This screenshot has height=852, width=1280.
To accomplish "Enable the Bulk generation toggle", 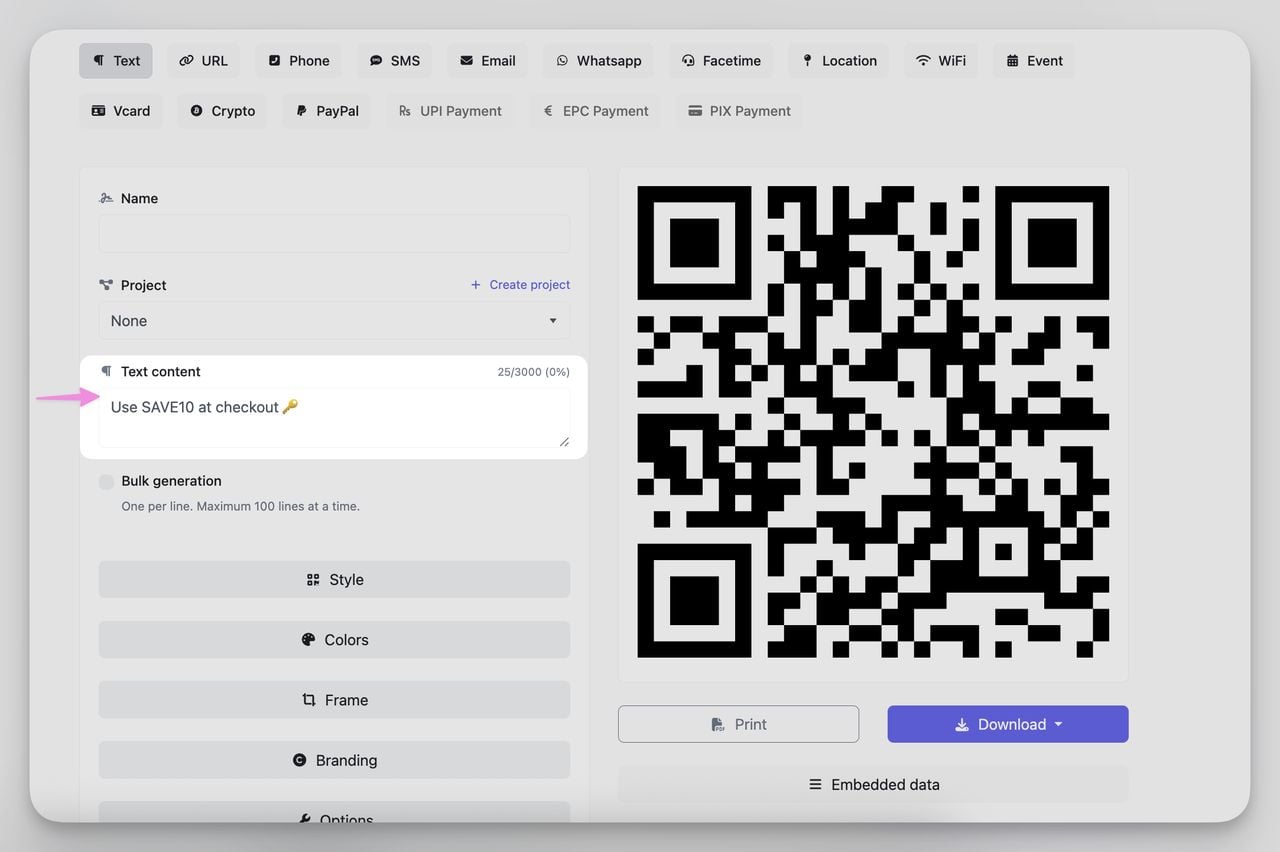I will point(107,482).
